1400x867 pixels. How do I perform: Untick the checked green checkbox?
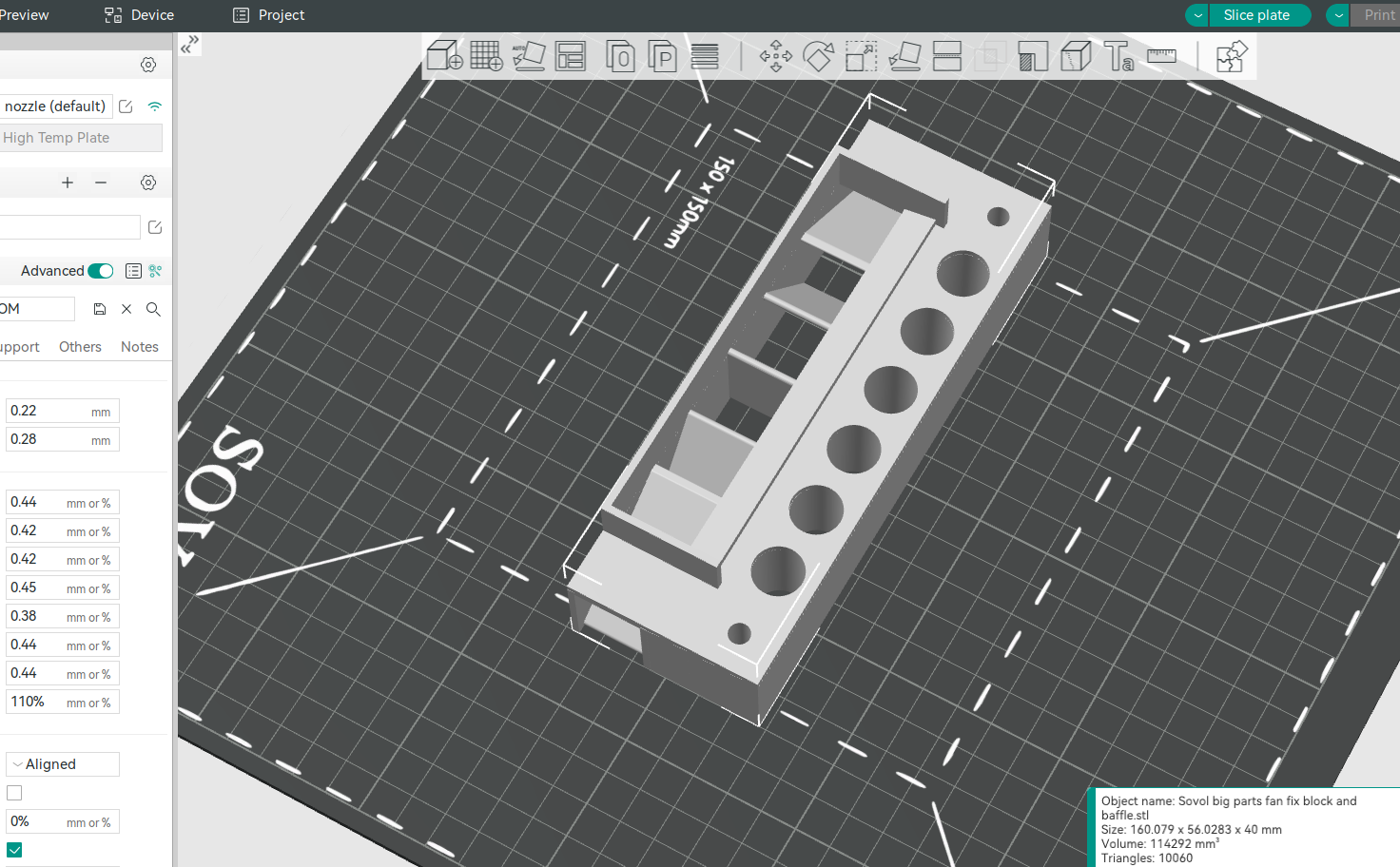click(x=14, y=850)
